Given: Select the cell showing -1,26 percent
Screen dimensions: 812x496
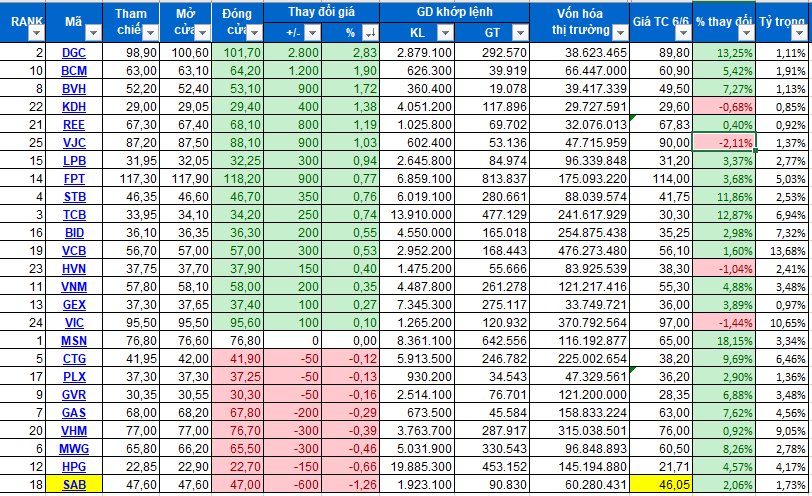Looking at the screenshot, I should [x=351, y=485].
